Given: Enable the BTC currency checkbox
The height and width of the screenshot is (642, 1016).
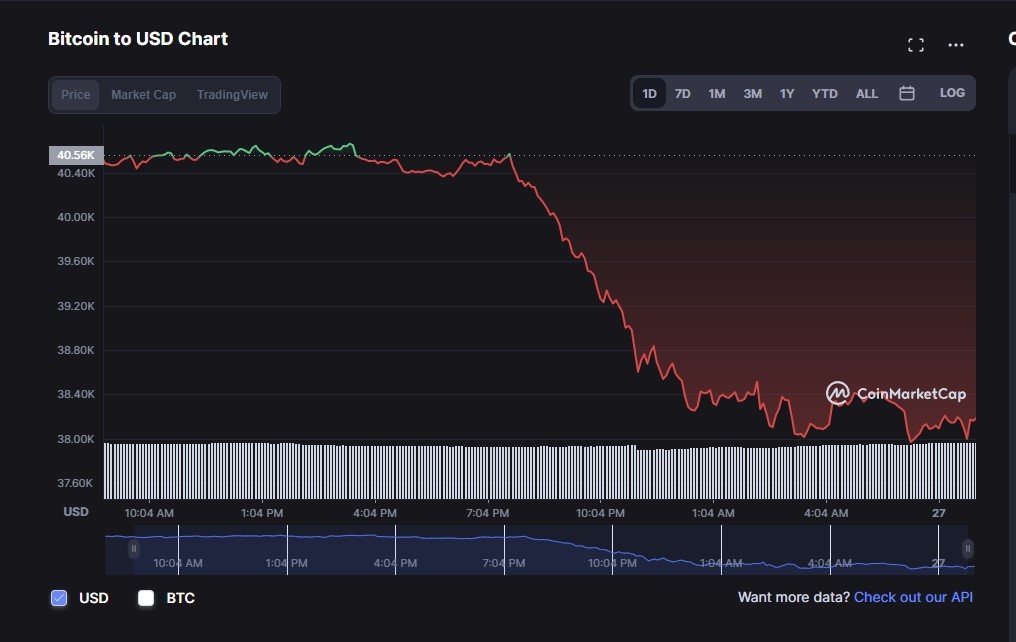Looking at the screenshot, I should coord(146,598).
